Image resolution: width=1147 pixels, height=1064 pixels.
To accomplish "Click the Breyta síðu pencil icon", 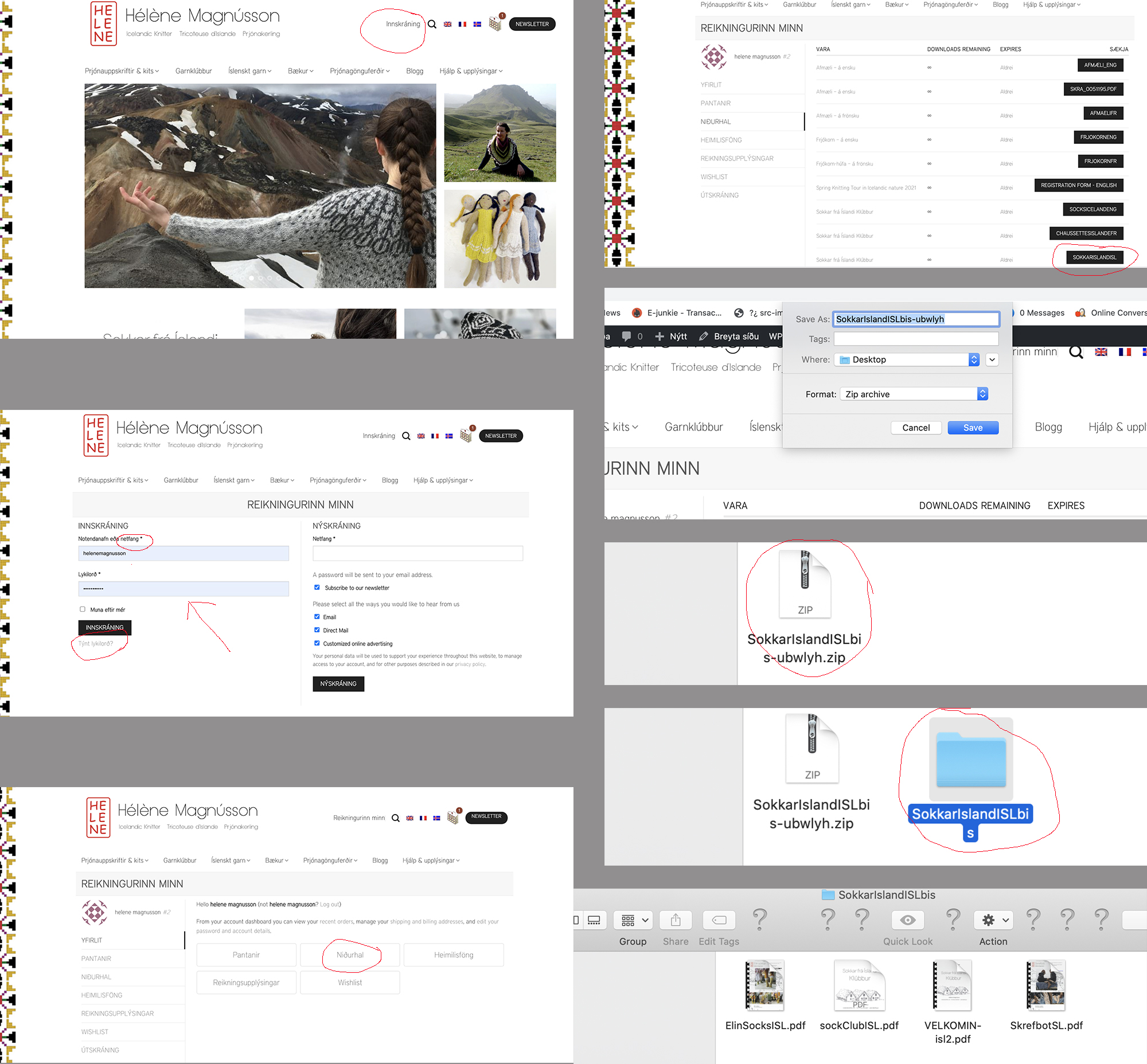I will (x=704, y=337).
